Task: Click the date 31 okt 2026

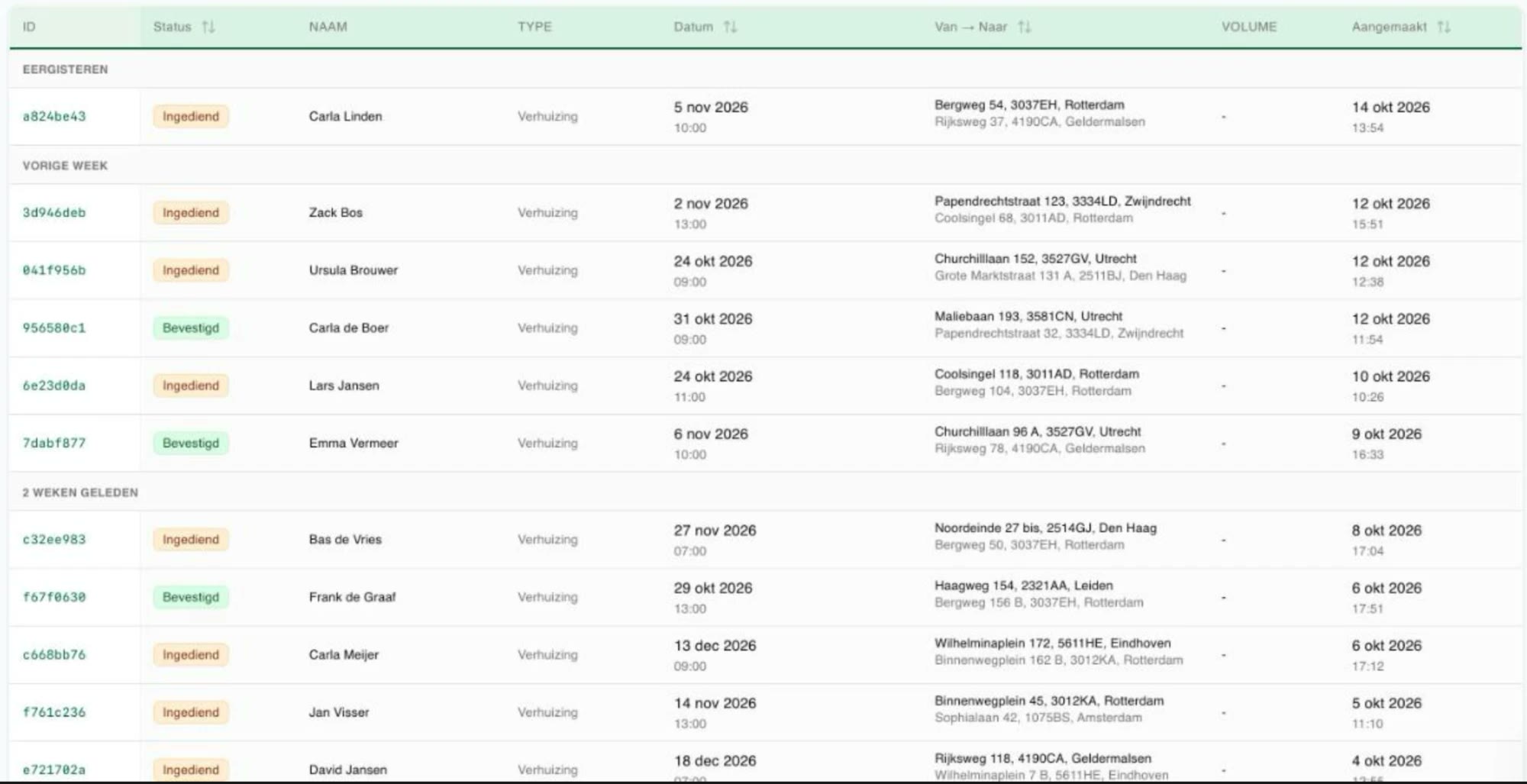Action: click(713, 319)
